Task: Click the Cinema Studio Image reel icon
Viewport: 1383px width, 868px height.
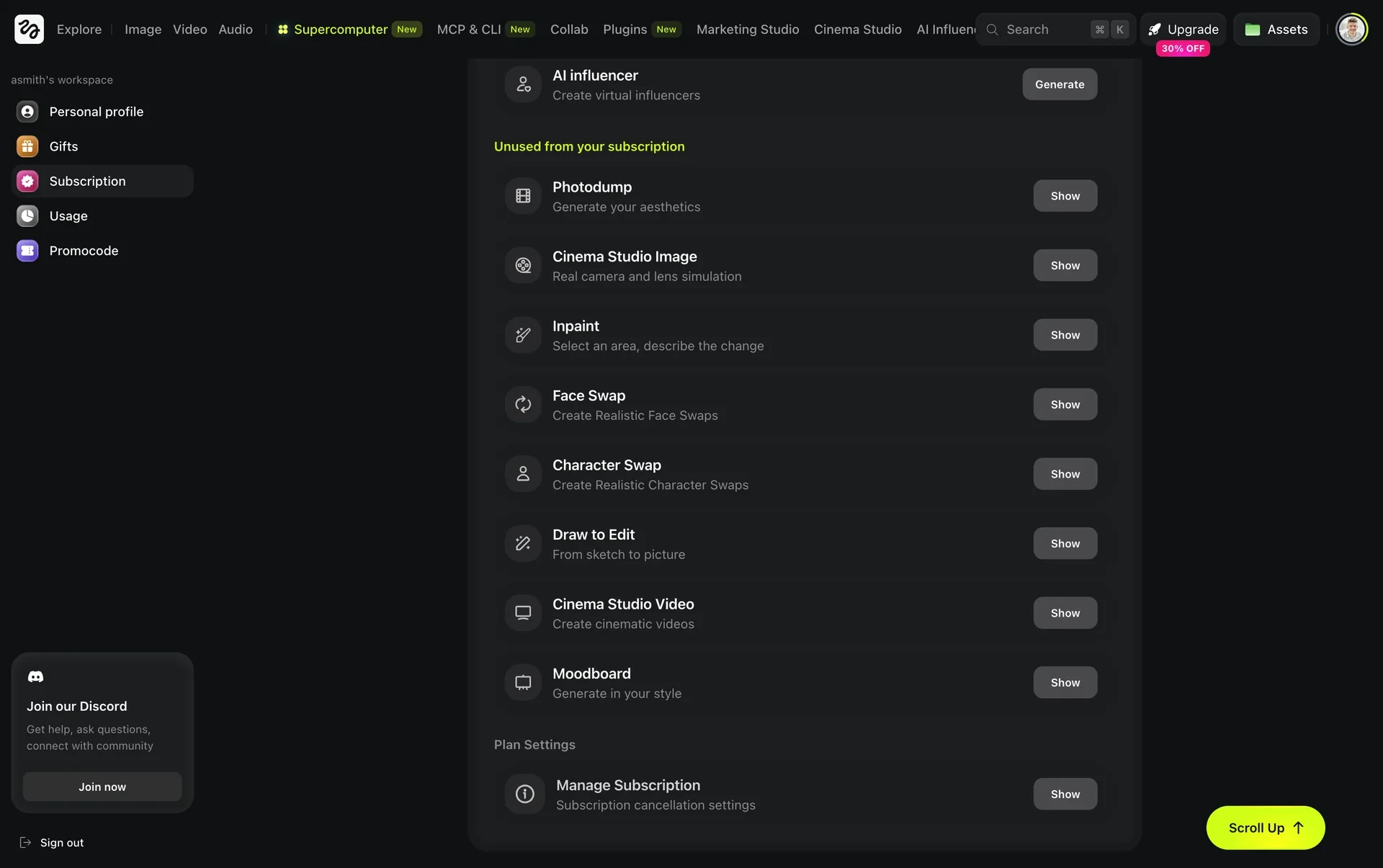Action: pos(523,265)
